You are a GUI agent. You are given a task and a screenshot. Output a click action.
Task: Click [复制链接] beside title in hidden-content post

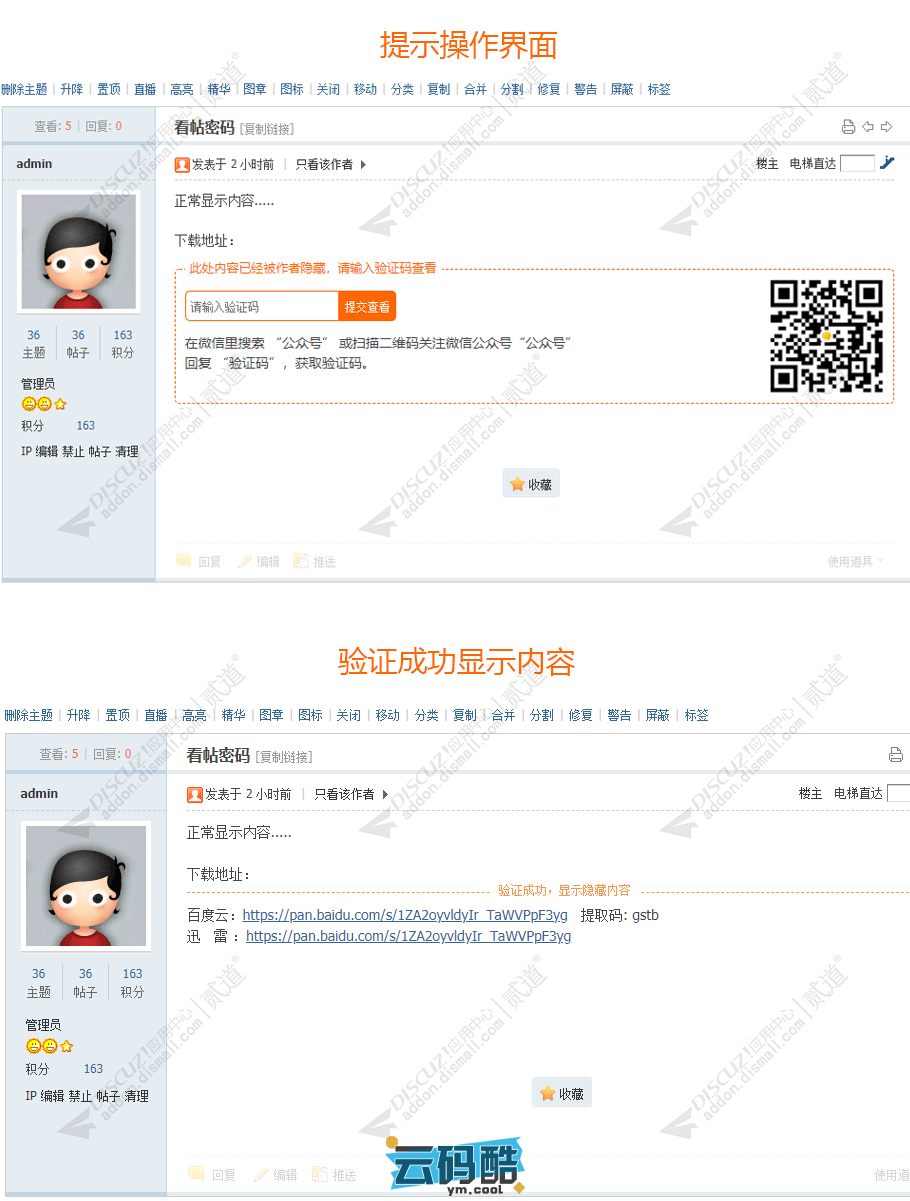(267, 129)
